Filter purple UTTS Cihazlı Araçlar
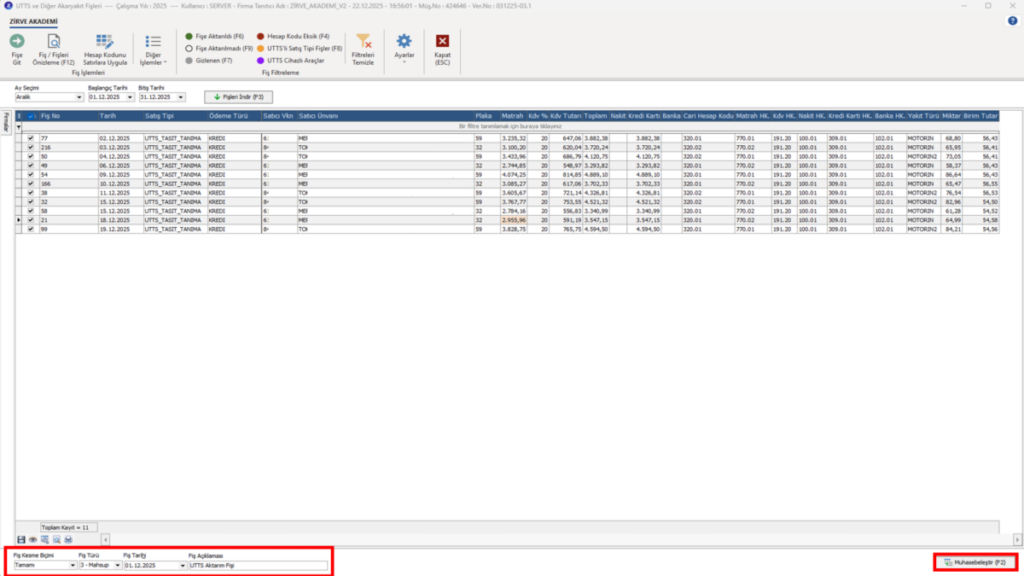 290,60
